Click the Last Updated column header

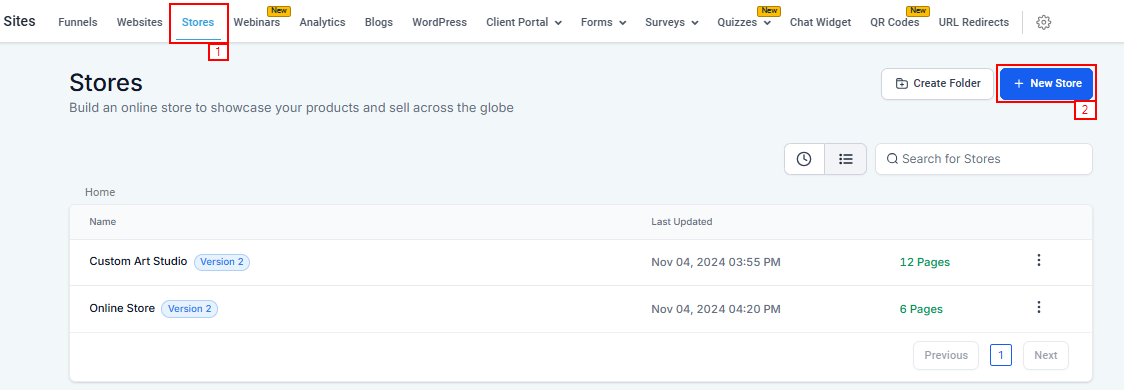pos(682,222)
